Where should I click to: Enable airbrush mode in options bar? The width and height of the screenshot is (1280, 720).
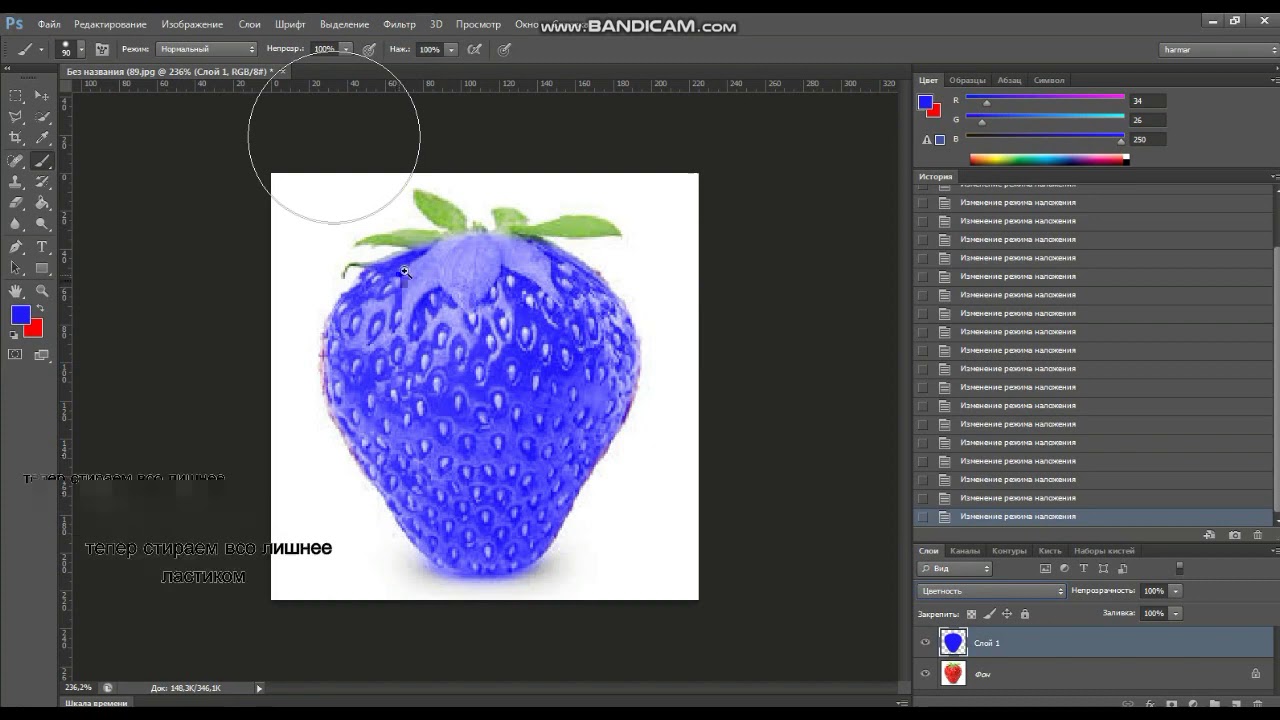[x=475, y=49]
